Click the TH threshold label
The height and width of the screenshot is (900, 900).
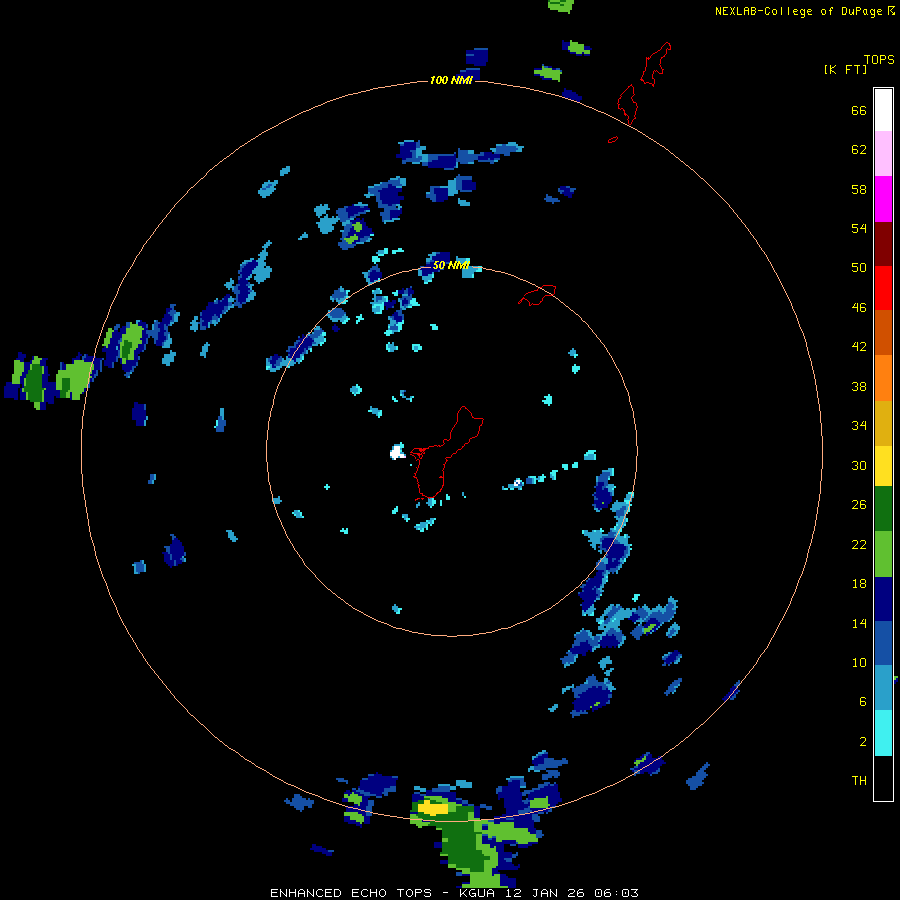[x=859, y=780]
